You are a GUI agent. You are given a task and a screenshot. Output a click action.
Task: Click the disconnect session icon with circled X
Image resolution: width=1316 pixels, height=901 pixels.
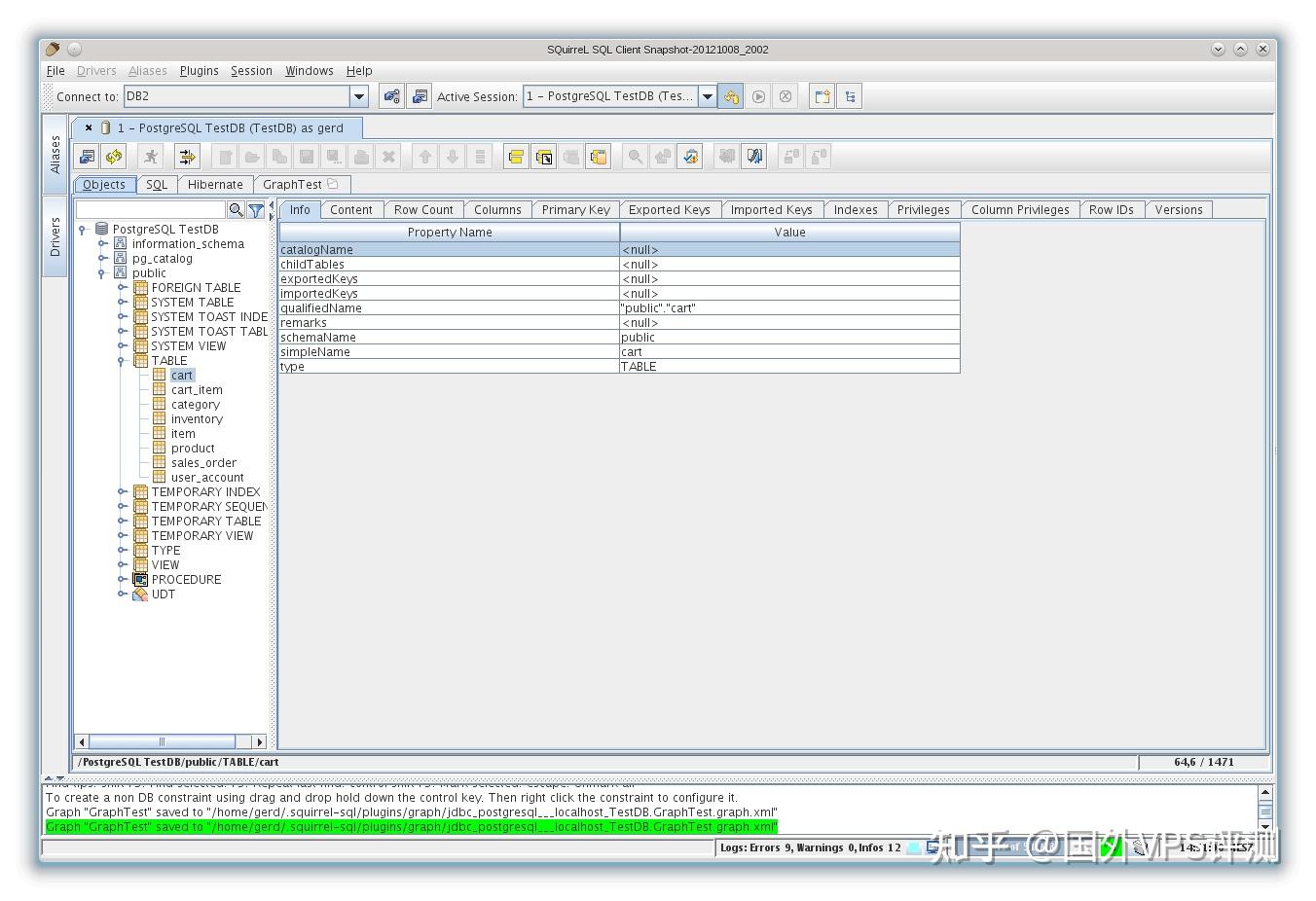pos(786,95)
